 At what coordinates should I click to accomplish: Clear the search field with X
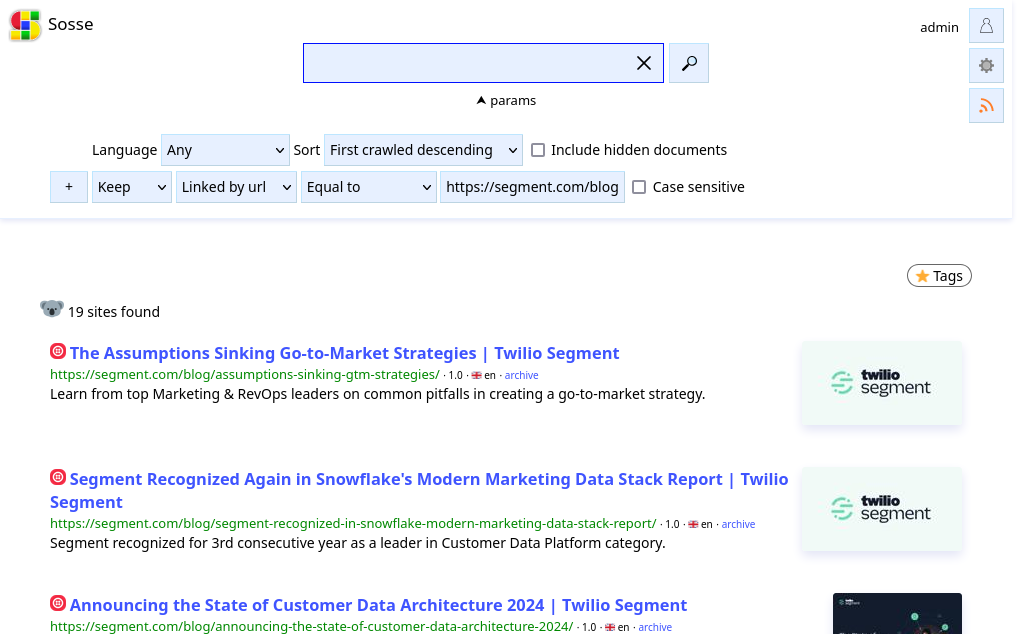(x=644, y=63)
